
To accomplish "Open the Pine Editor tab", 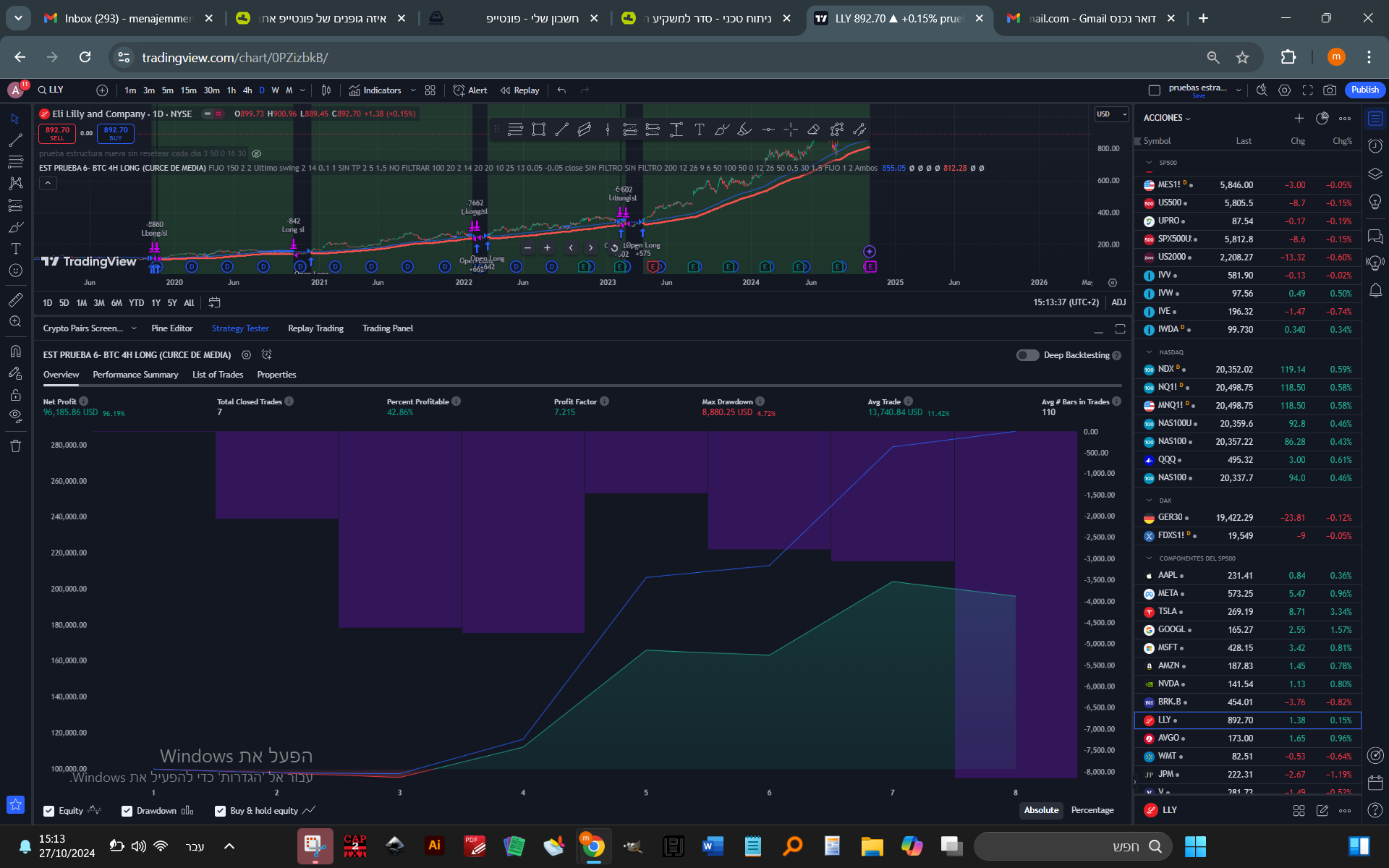I will pyautogui.click(x=172, y=328).
